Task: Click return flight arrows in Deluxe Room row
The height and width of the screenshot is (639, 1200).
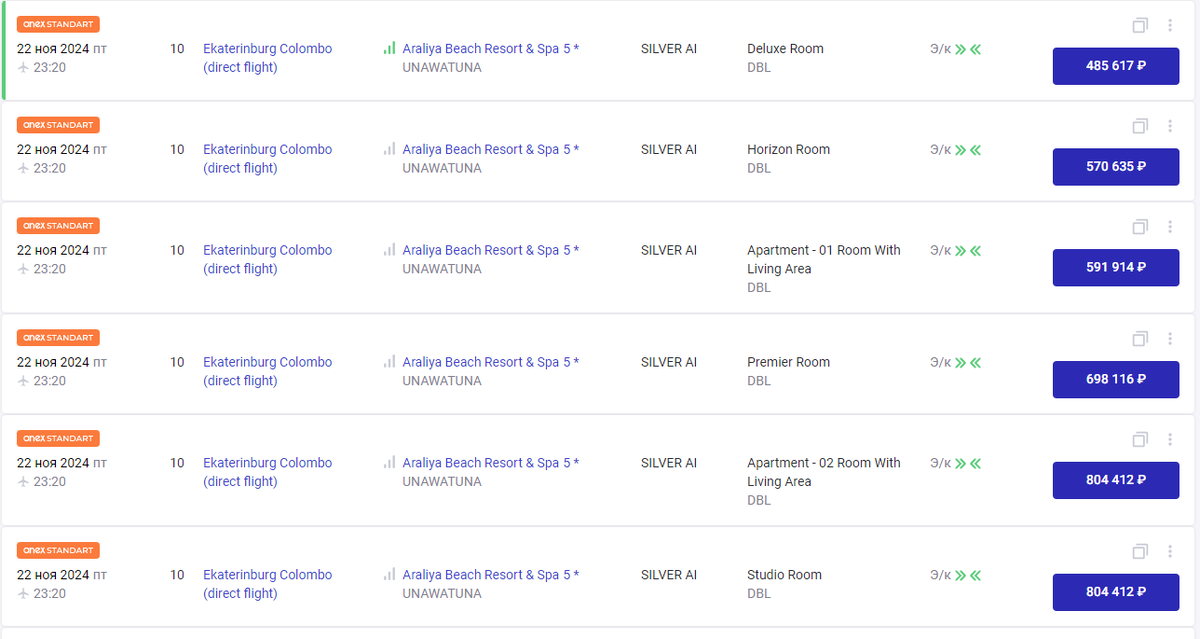Action: tap(975, 49)
